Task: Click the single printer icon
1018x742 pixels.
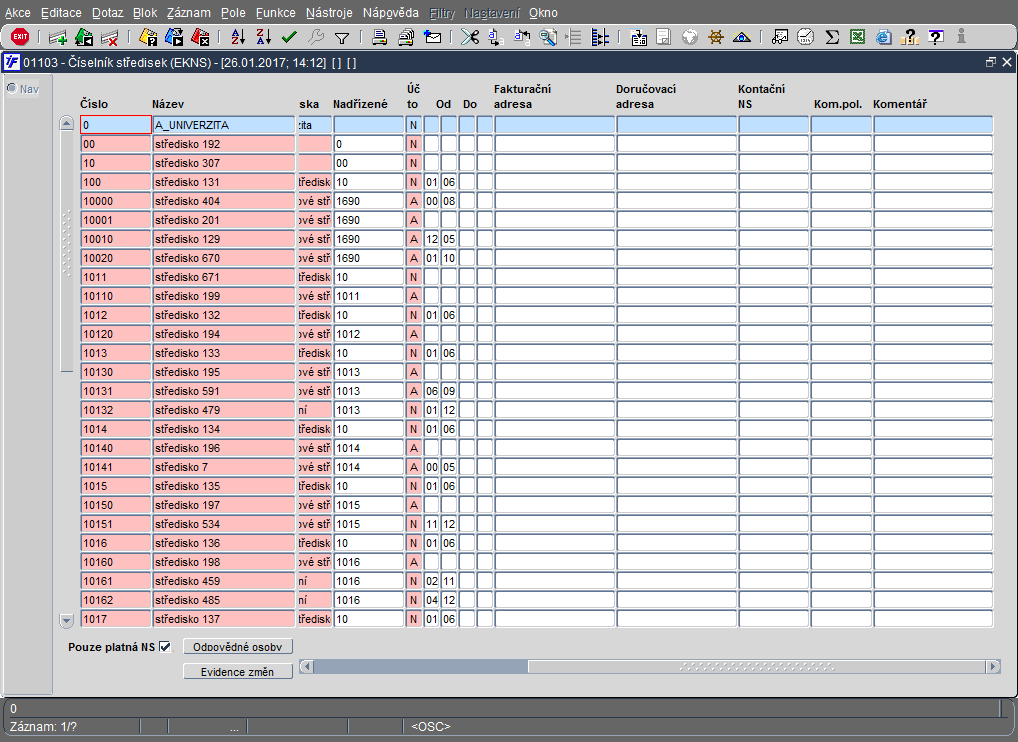Action: pyautogui.click(x=379, y=38)
